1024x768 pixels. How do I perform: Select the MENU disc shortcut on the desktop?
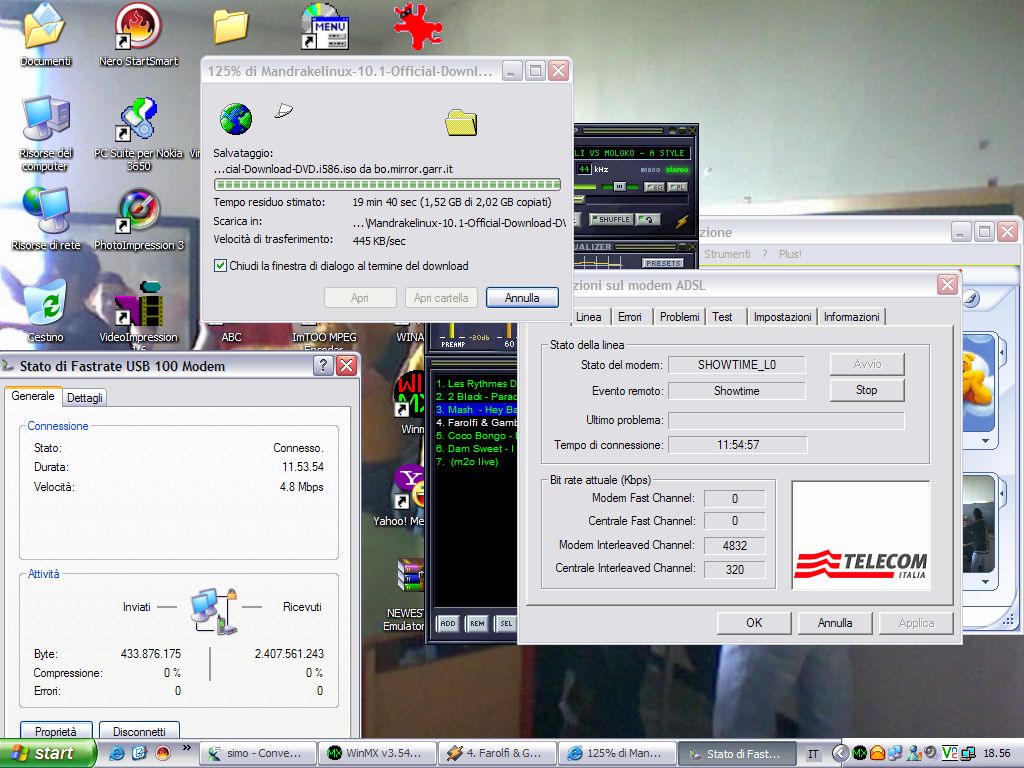point(325,26)
